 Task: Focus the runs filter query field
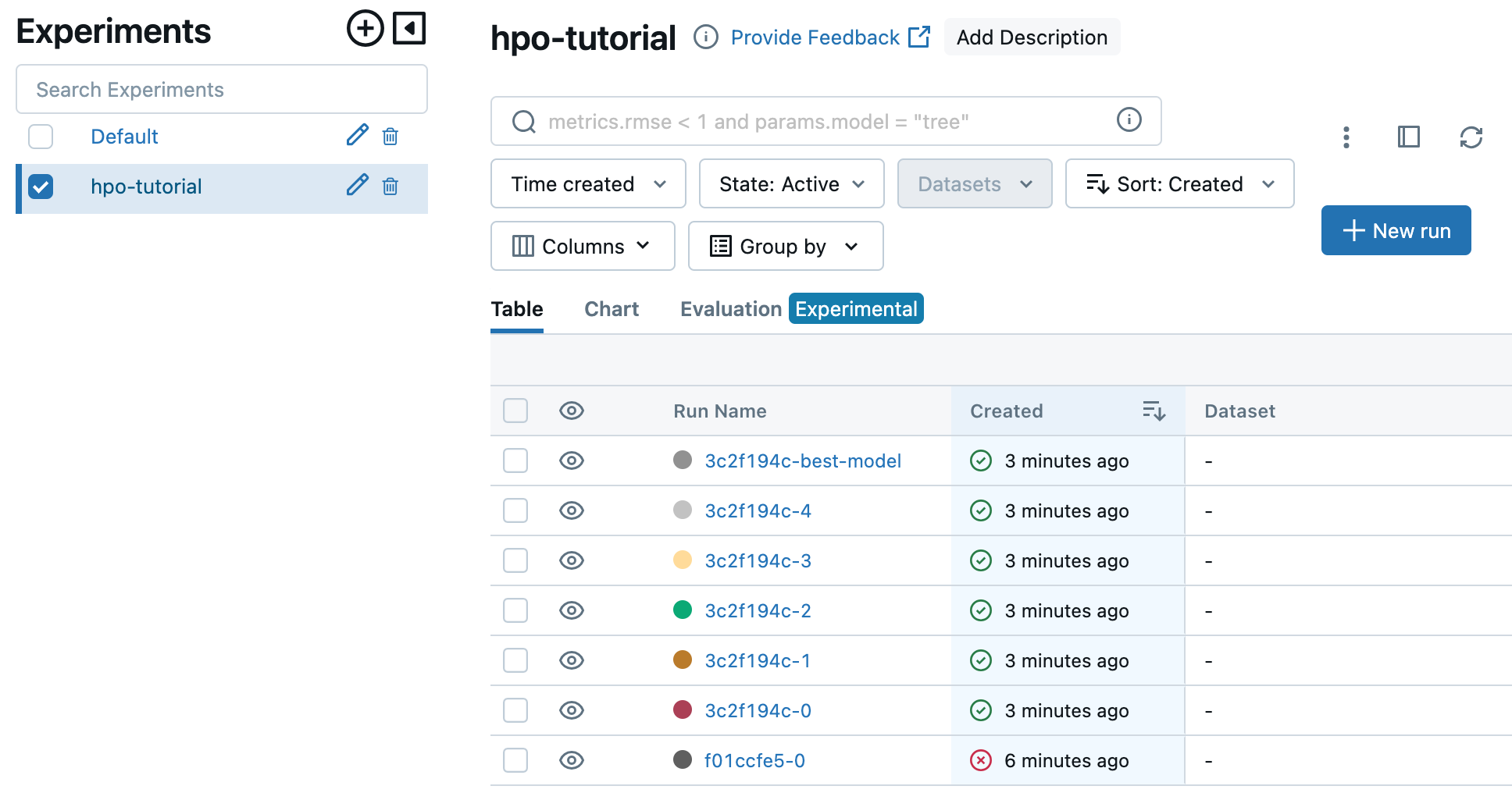826,121
